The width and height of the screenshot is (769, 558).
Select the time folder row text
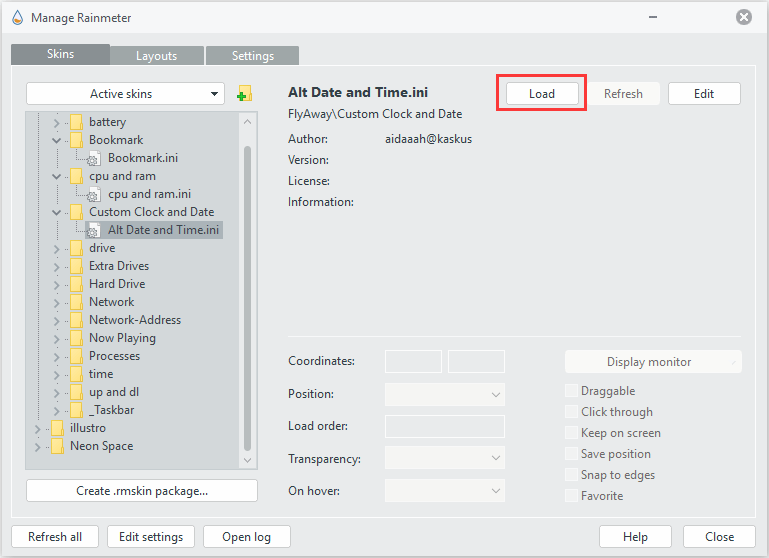[x=101, y=374]
